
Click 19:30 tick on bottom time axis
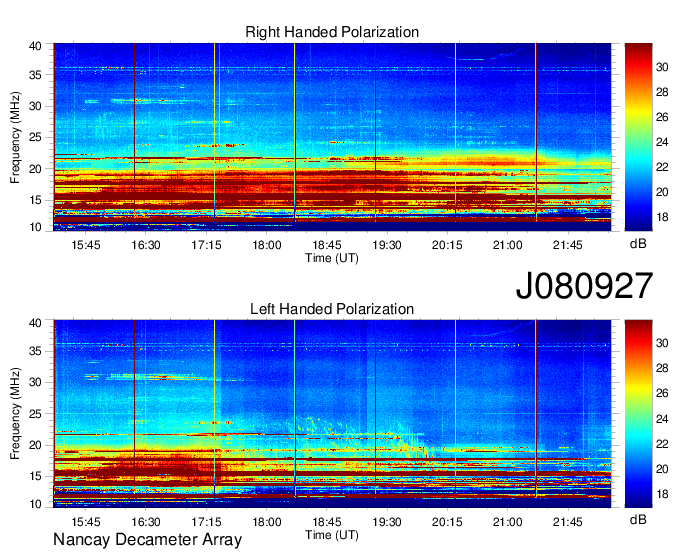[x=387, y=522]
